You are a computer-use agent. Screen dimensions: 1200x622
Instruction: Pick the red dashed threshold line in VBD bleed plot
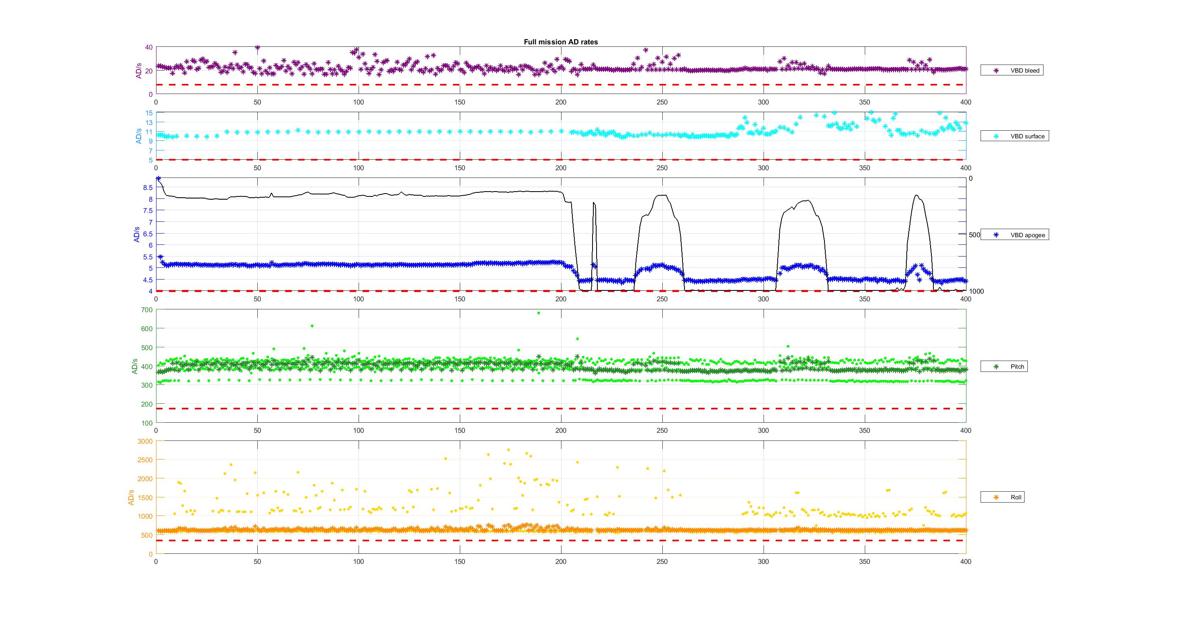[561, 85]
